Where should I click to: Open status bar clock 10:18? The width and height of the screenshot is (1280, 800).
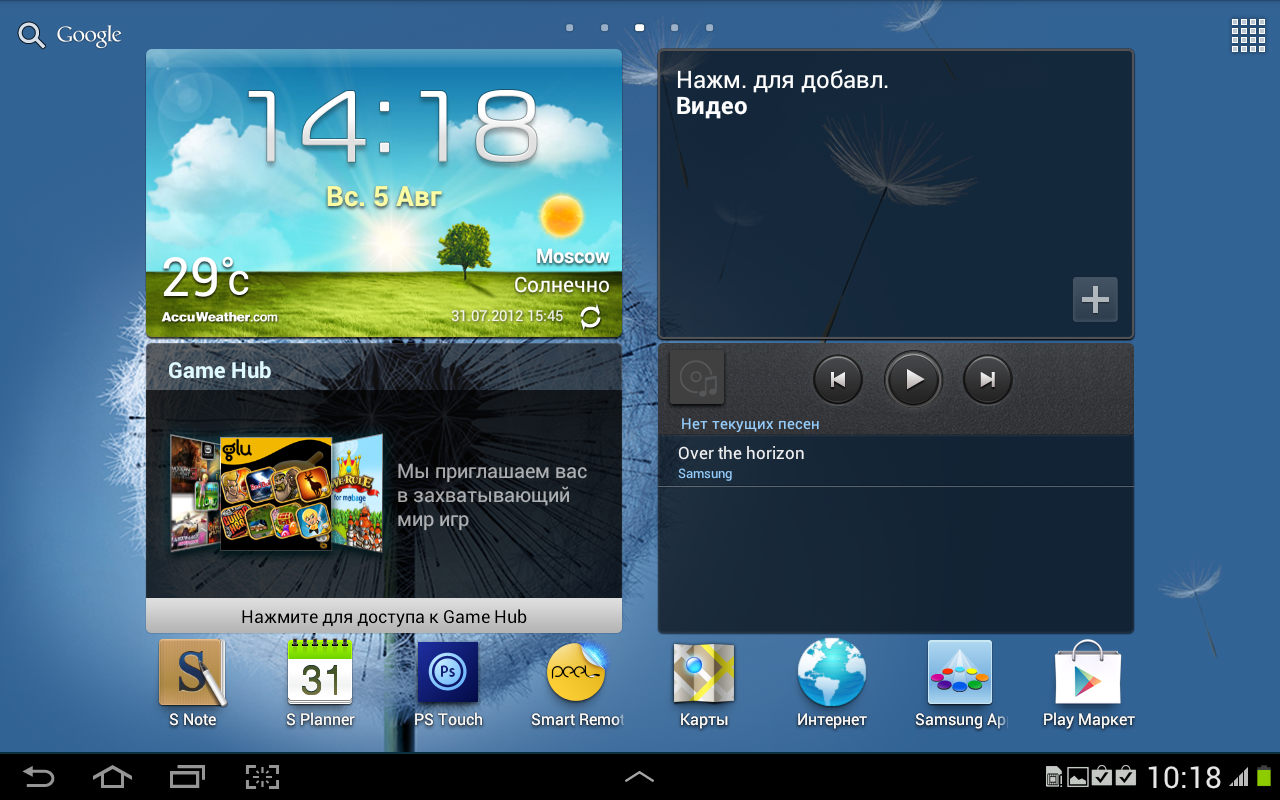coord(1184,777)
